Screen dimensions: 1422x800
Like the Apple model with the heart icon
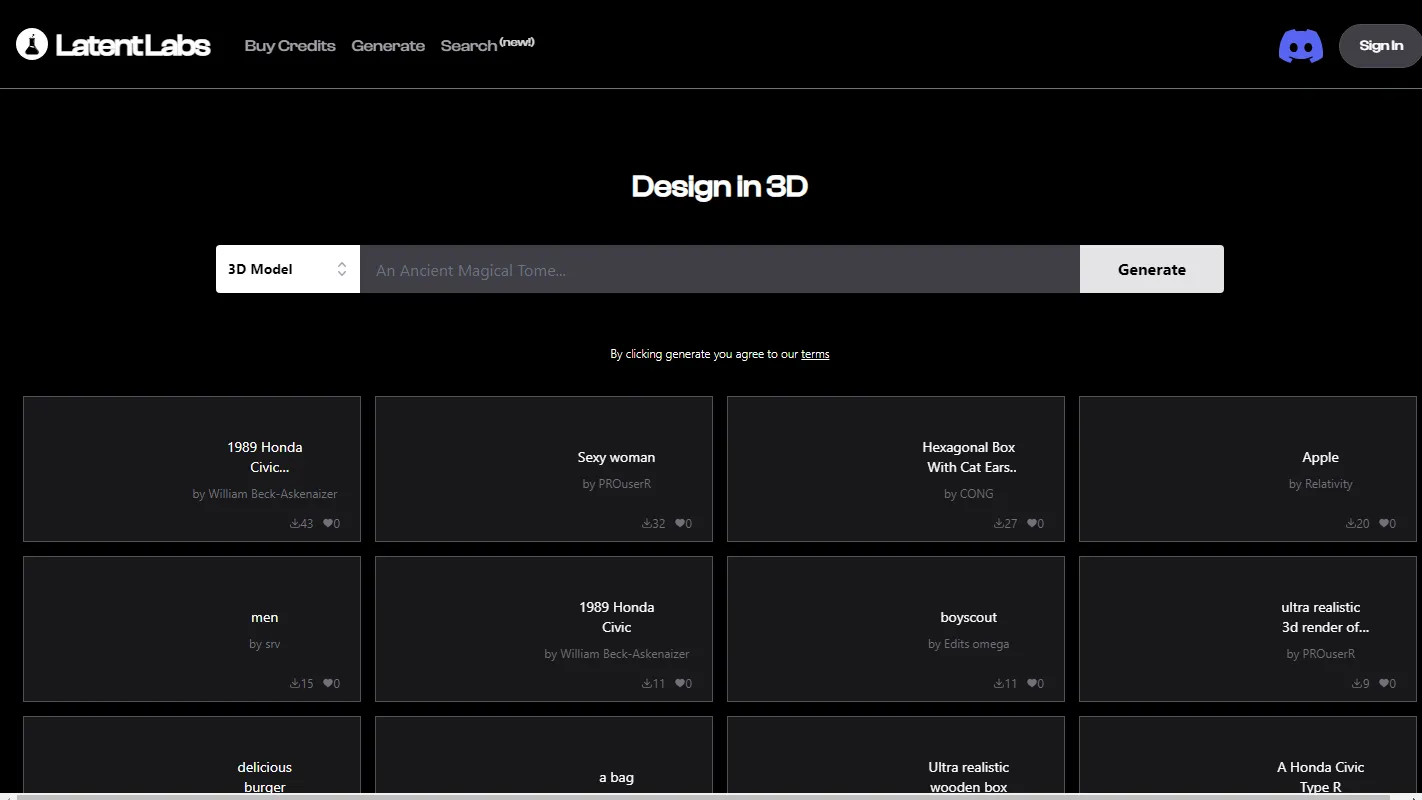1386,523
